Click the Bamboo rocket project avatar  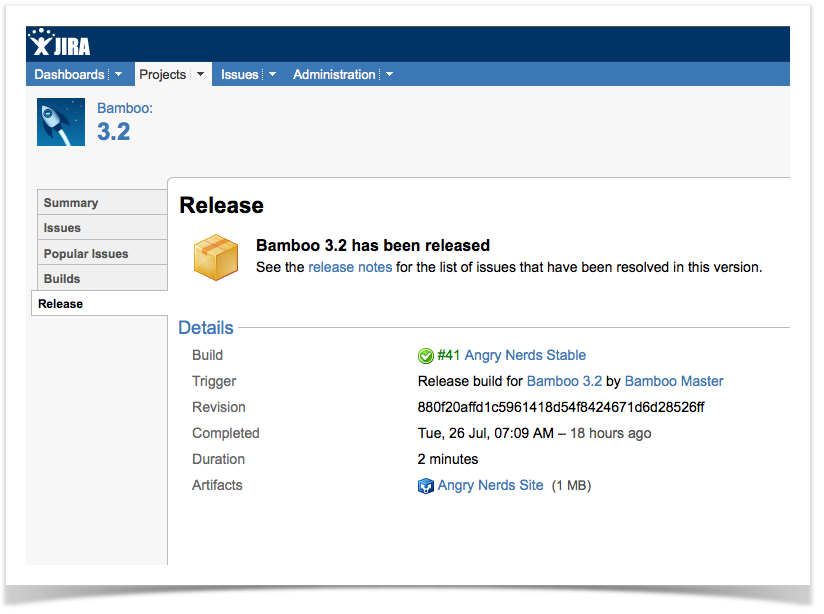(61, 122)
